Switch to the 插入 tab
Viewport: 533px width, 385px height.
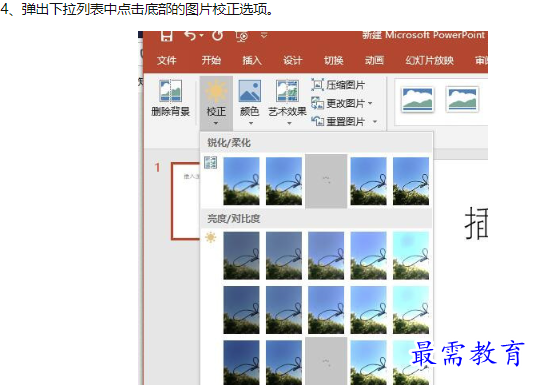252,60
